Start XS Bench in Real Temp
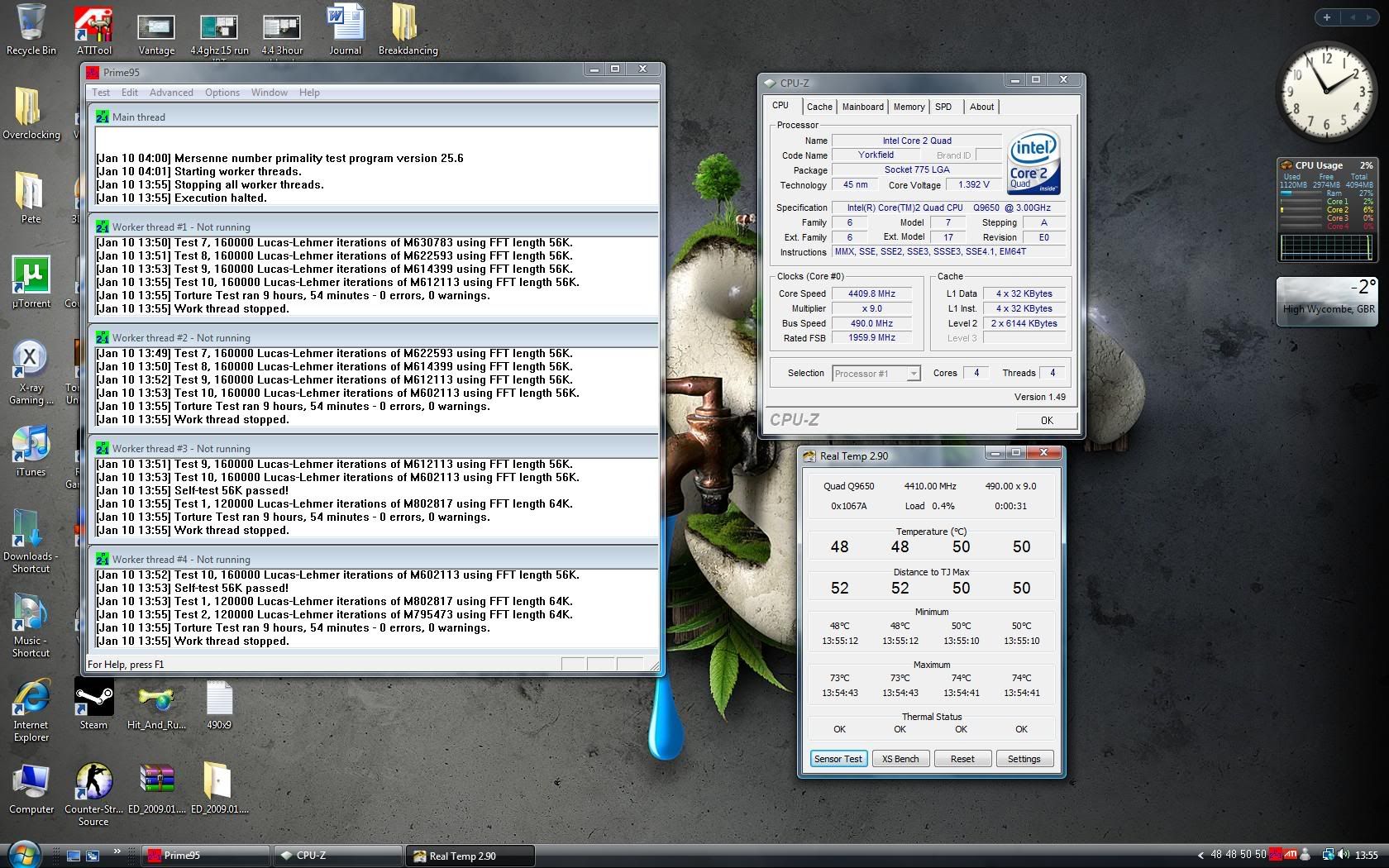Viewport: 1389px width, 868px height. coord(900,759)
